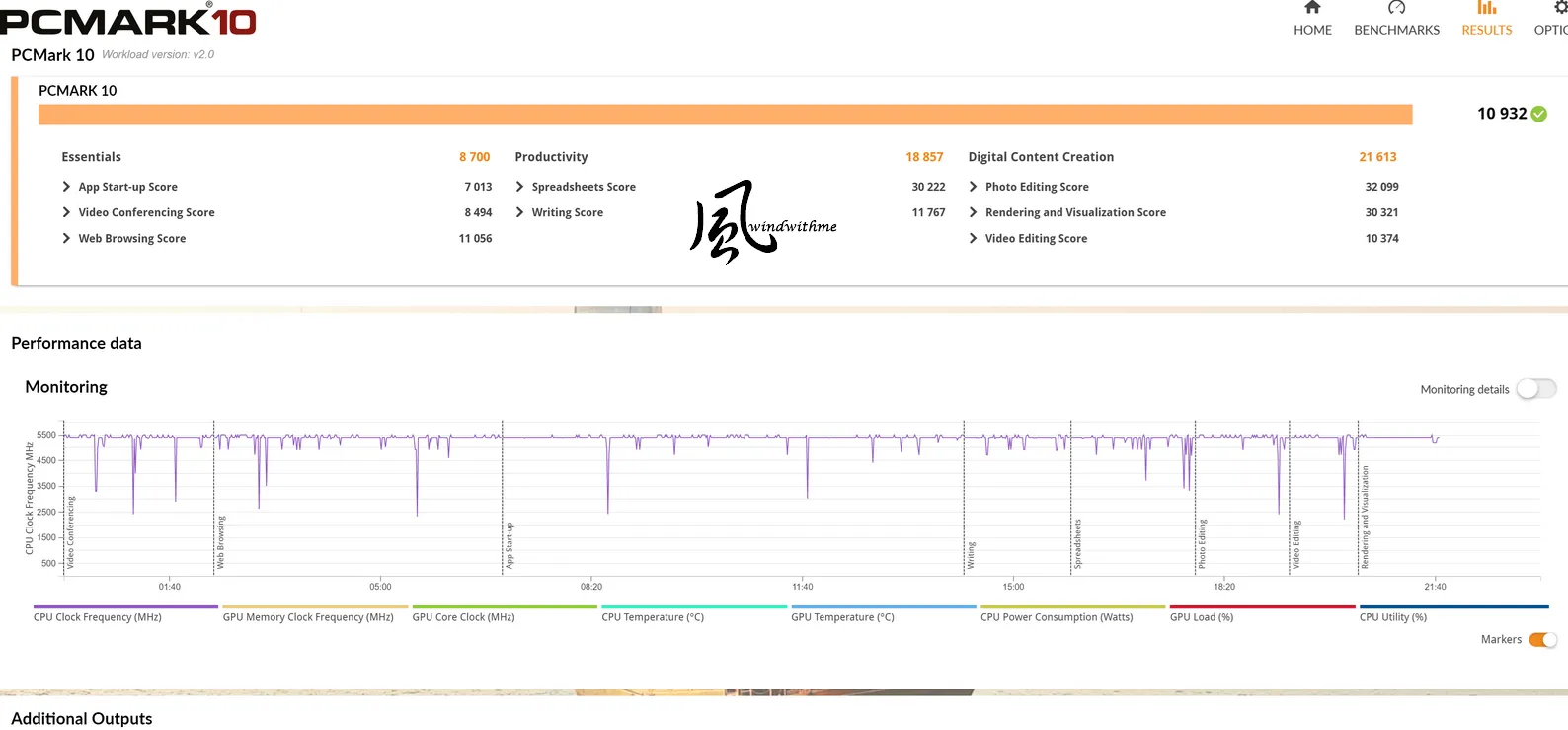Click the Writing score value 11 767

pyautogui.click(x=928, y=212)
